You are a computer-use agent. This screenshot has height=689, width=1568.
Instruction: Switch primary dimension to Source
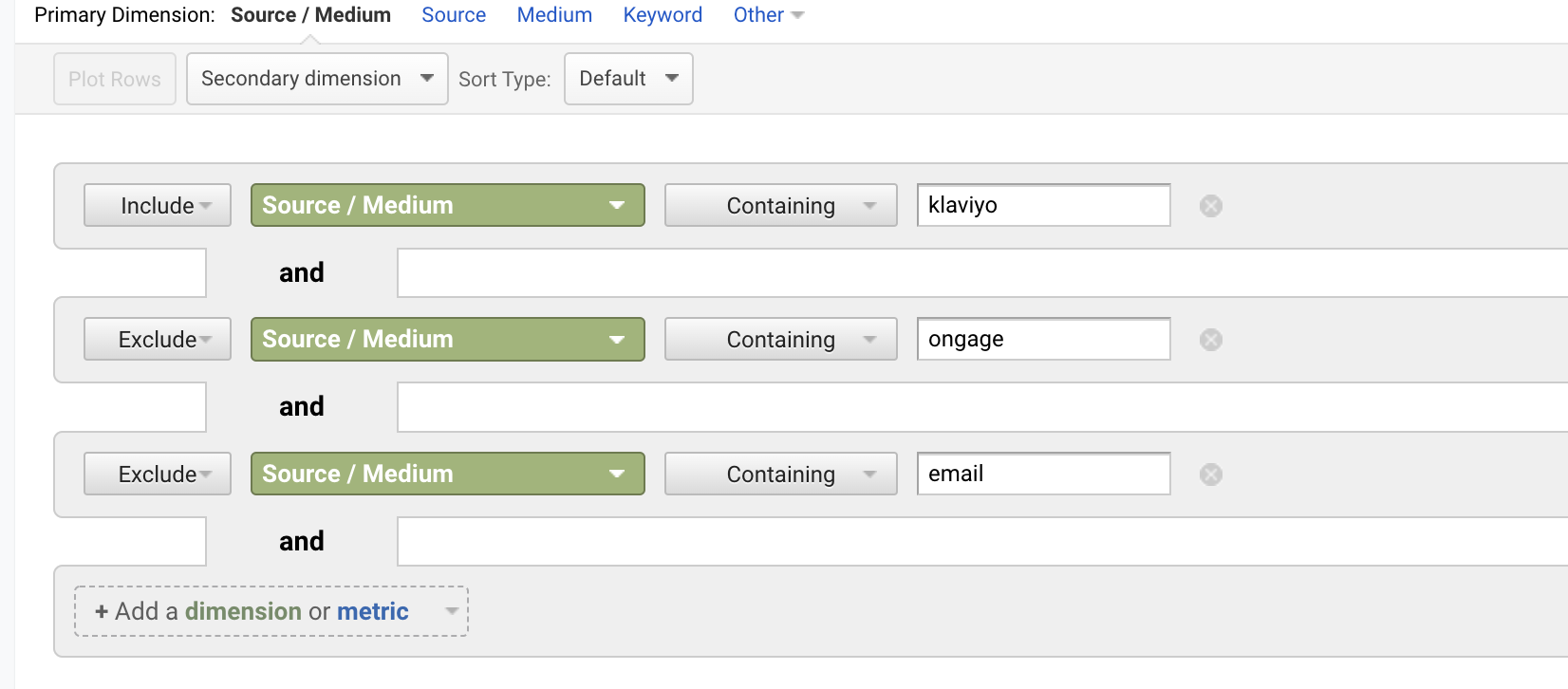[454, 14]
